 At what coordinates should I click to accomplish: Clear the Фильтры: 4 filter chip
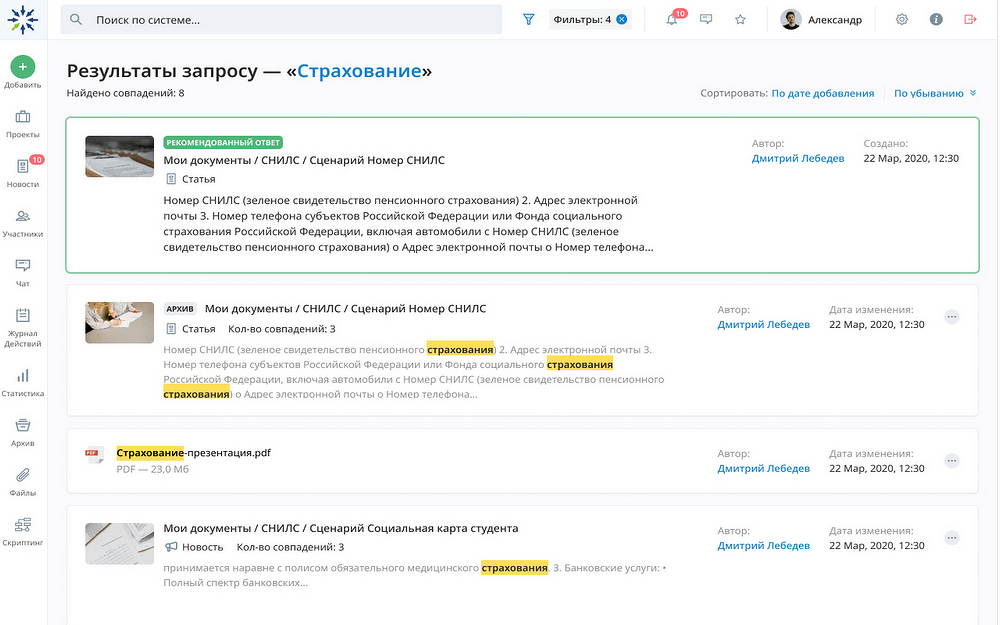[622, 19]
